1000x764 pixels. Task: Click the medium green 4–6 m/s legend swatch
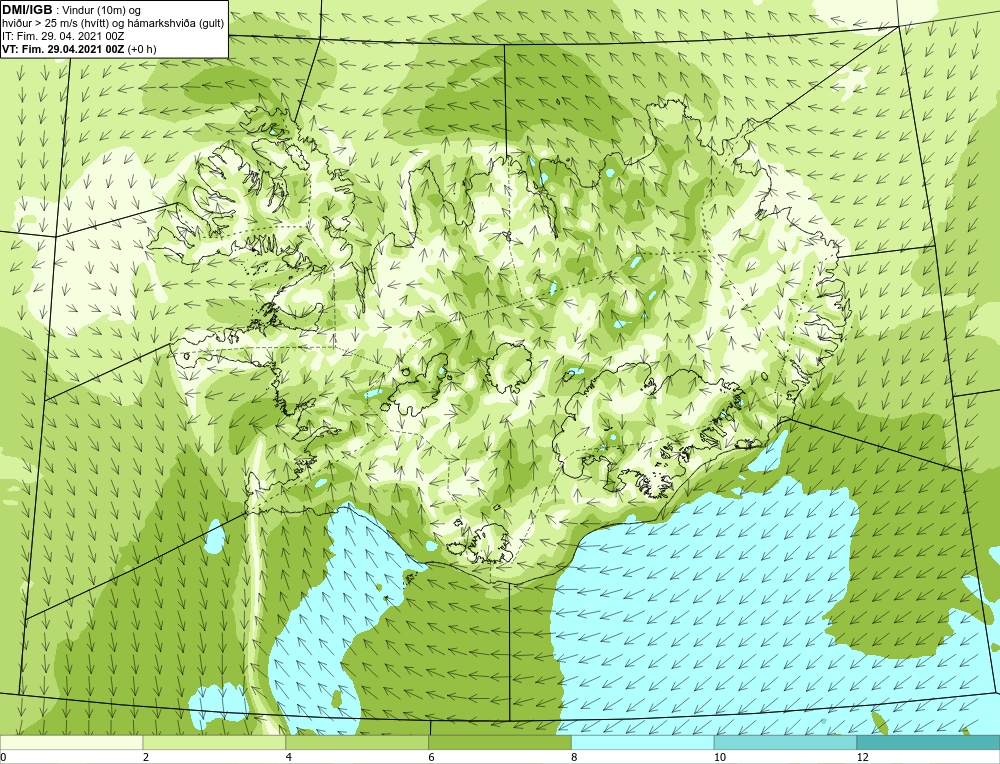coord(357,742)
